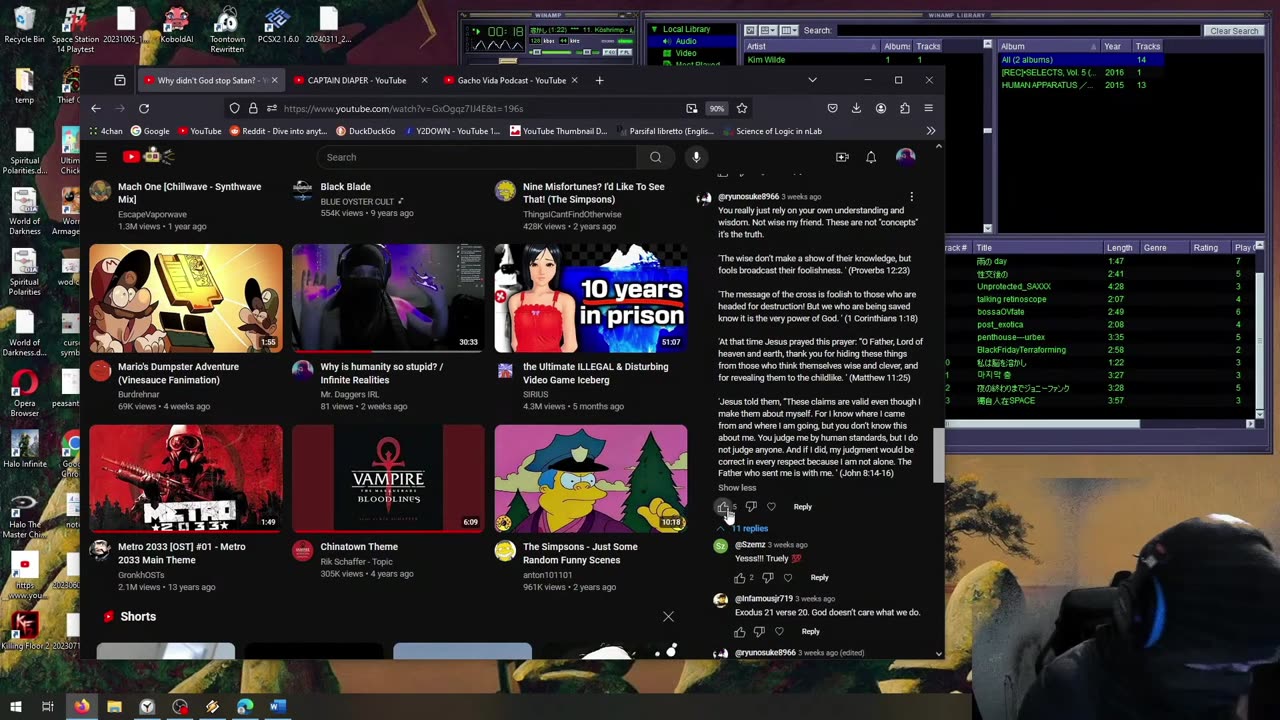This screenshot has height=720, width=1280.
Task: Save to Pocket icon in Firefox
Action: (x=832, y=108)
